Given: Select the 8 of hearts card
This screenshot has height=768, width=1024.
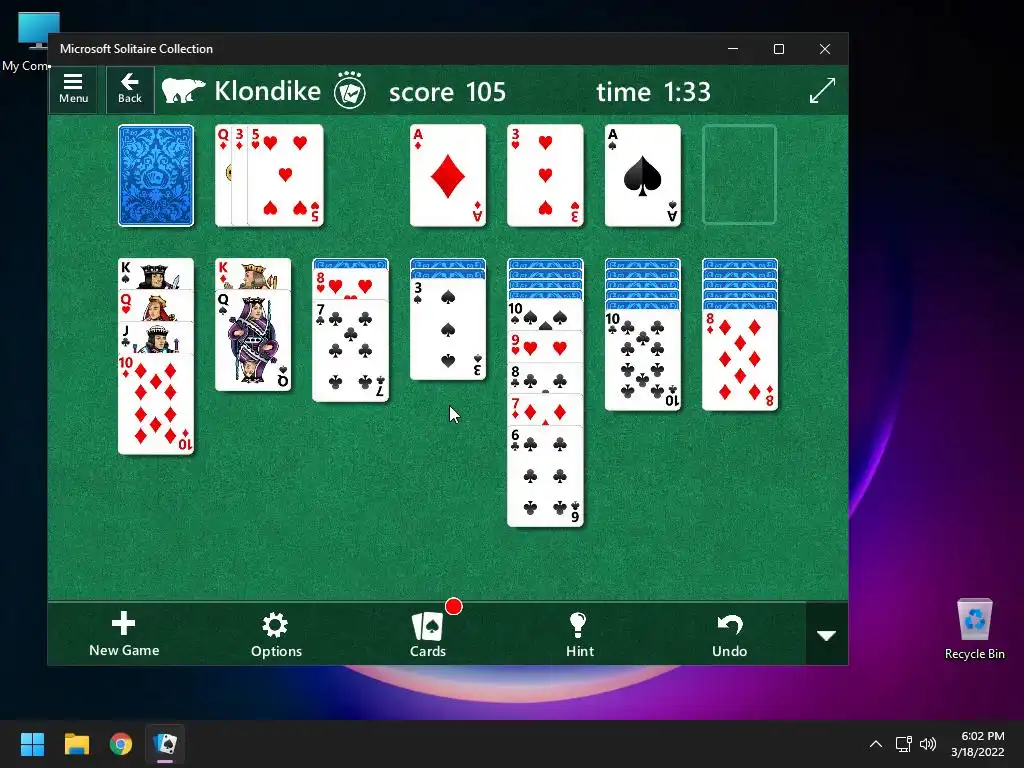Looking at the screenshot, I should pos(350,285).
